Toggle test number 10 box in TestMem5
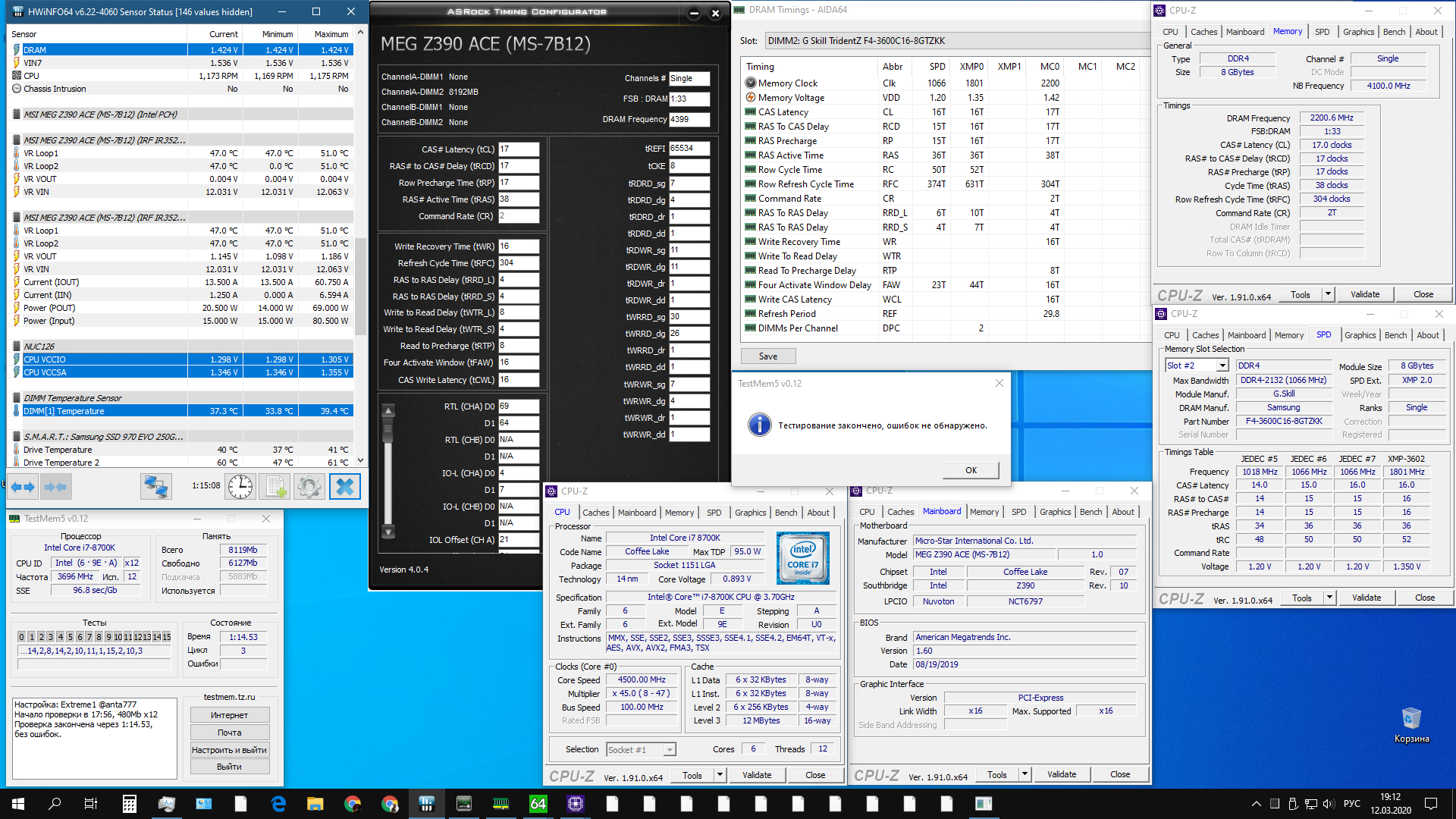The image size is (1456, 819). tap(118, 637)
